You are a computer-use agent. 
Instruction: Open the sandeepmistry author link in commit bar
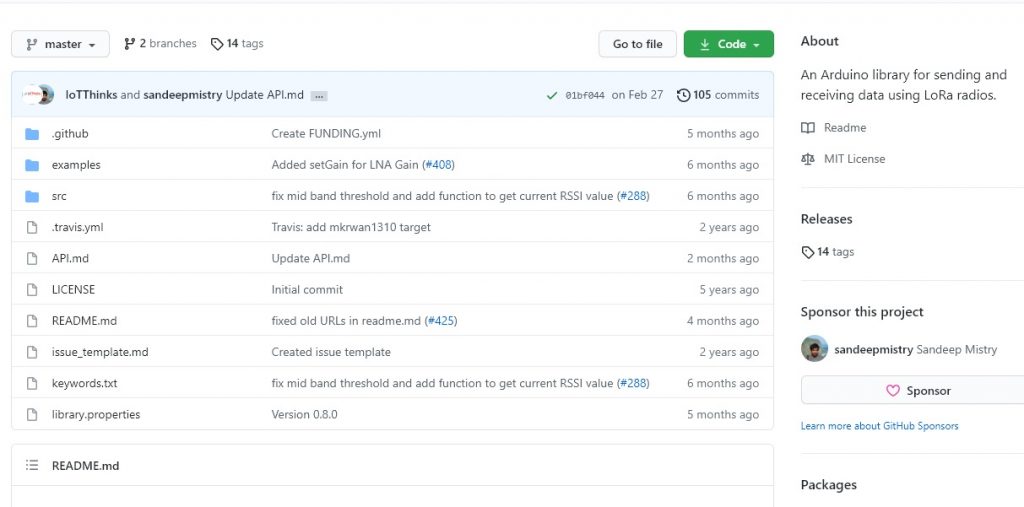pos(183,95)
